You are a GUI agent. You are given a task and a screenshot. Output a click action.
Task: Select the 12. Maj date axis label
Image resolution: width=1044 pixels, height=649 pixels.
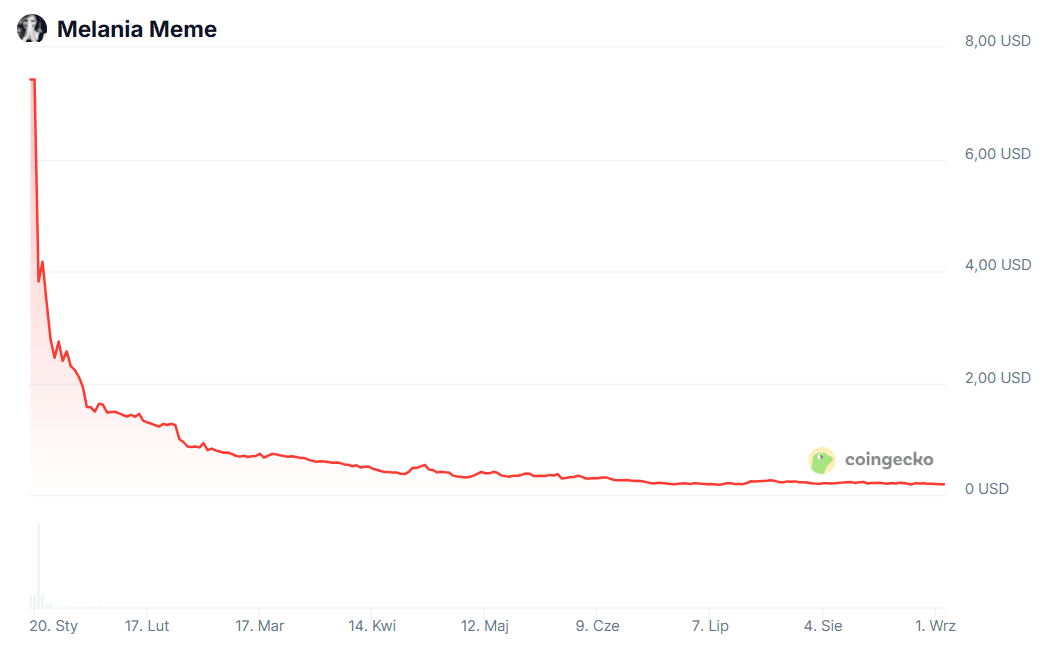[485, 626]
